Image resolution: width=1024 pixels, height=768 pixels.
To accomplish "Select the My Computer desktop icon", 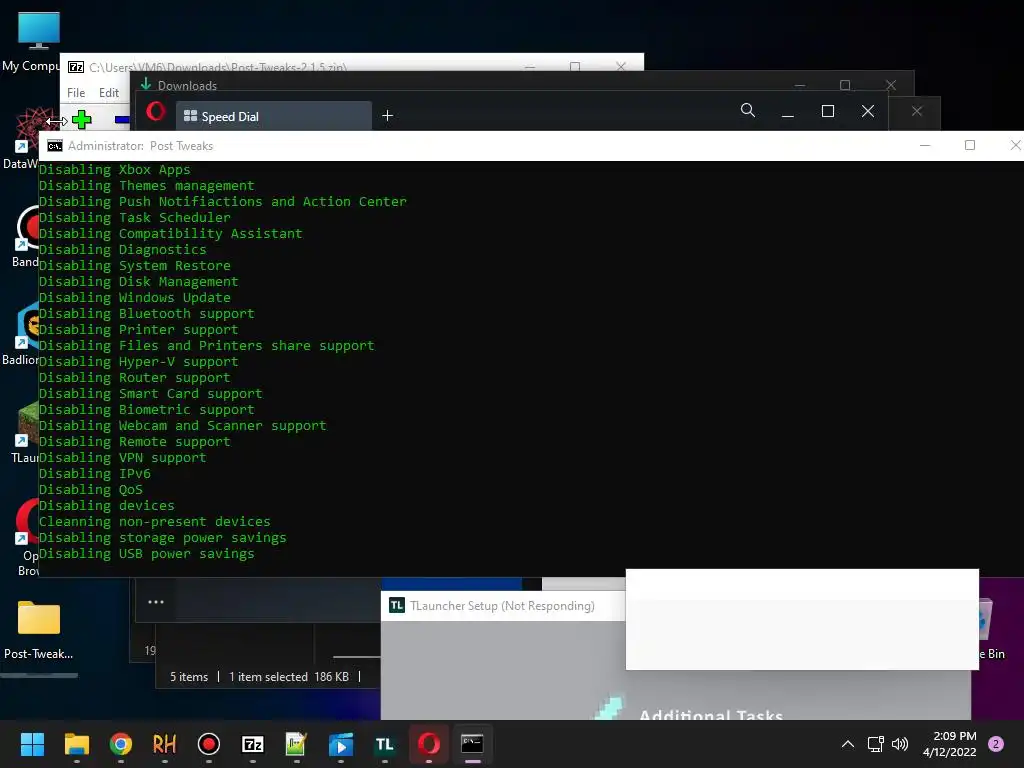I will click(x=38, y=40).
